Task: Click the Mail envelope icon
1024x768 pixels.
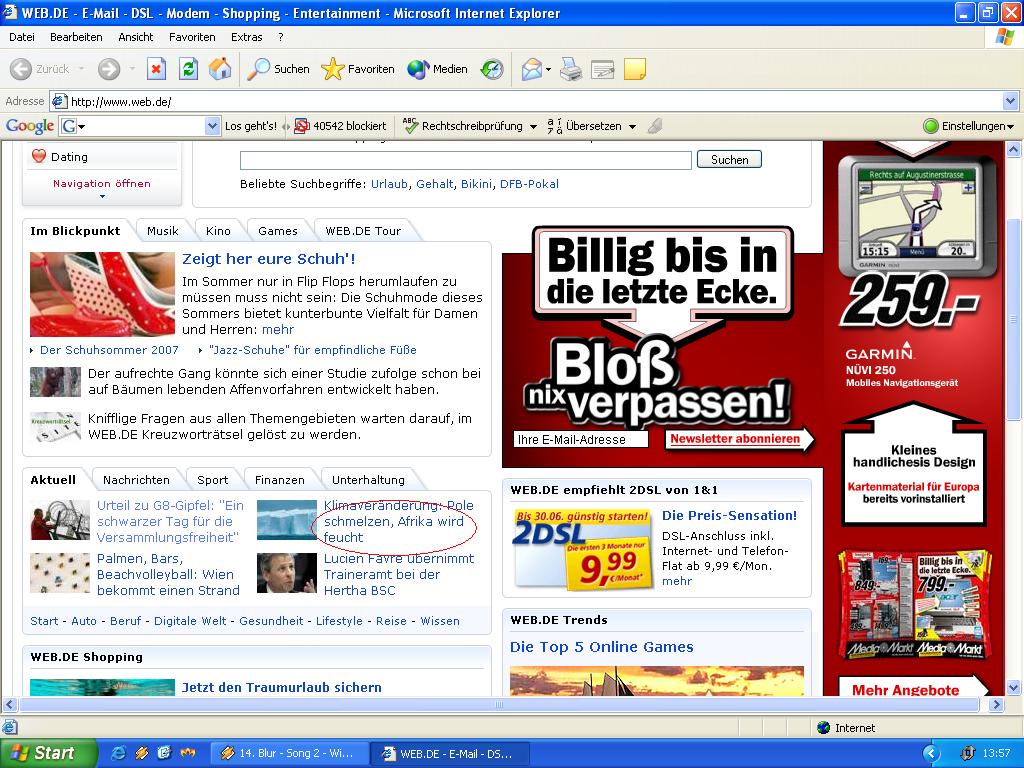Action: [x=532, y=69]
